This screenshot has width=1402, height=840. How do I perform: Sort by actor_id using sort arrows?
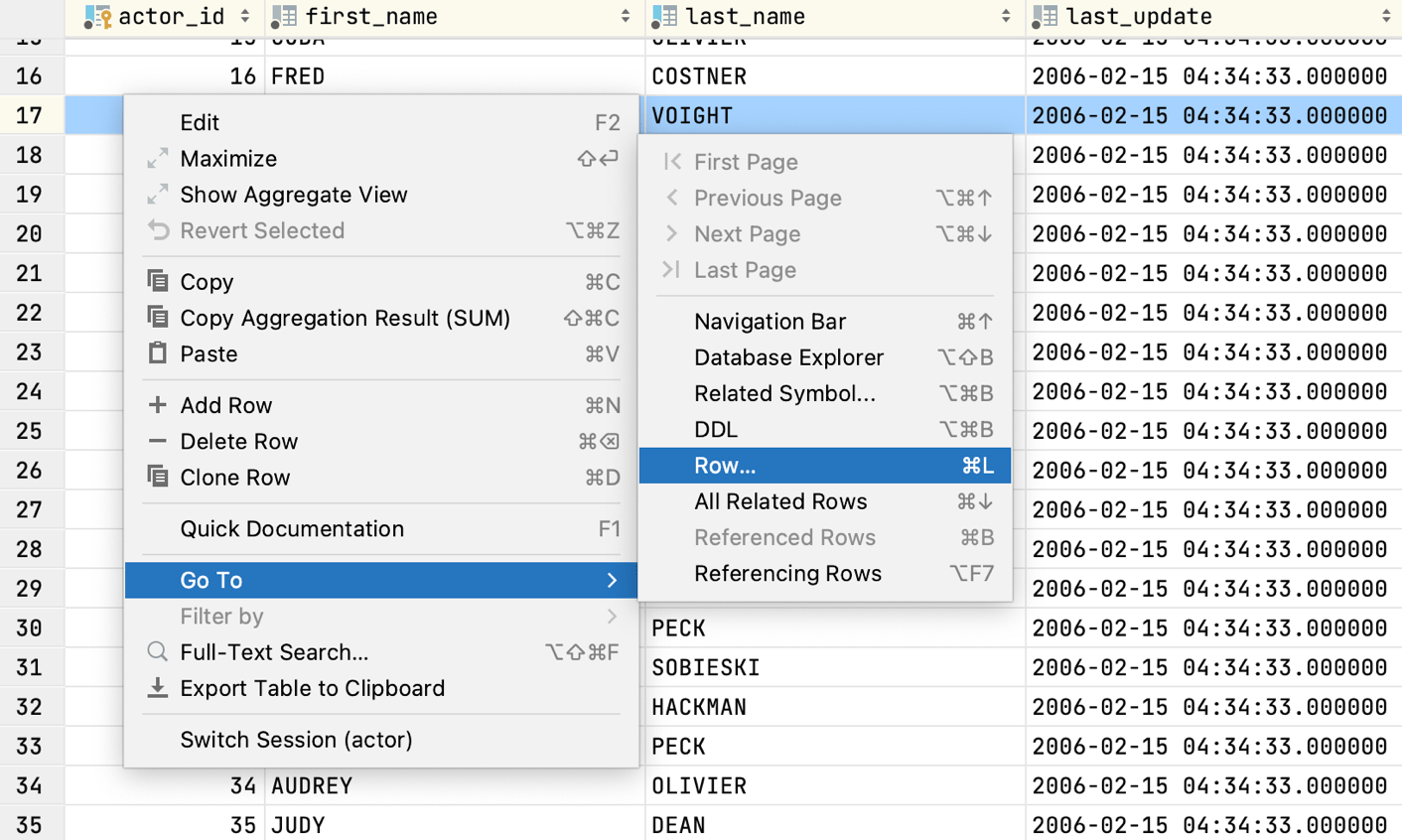click(245, 16)
